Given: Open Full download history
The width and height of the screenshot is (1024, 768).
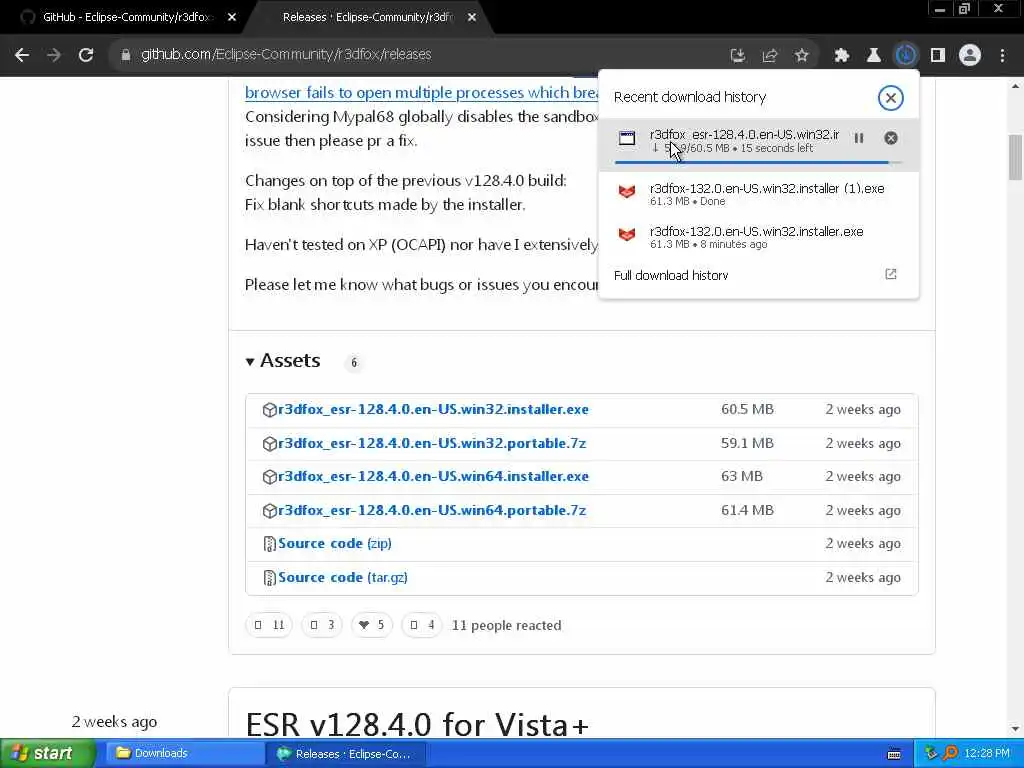Looking at the screenshot, I should coord(671,276).
